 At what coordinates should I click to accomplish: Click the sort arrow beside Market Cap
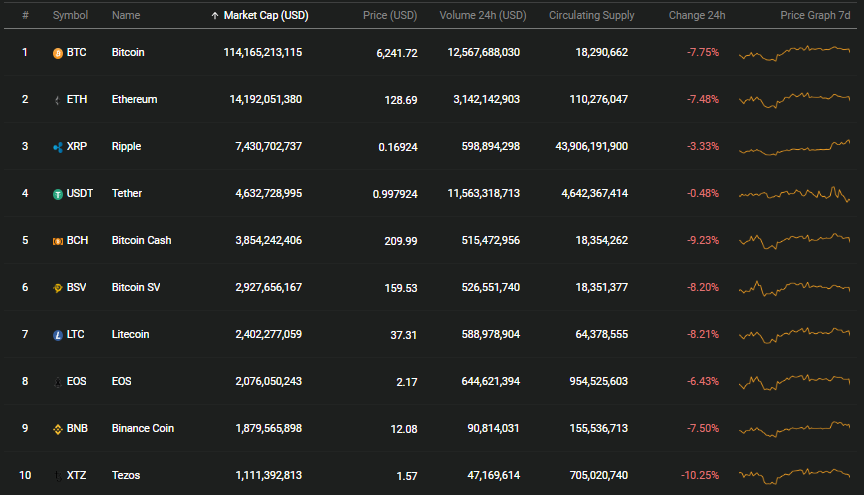coord(215,16)
